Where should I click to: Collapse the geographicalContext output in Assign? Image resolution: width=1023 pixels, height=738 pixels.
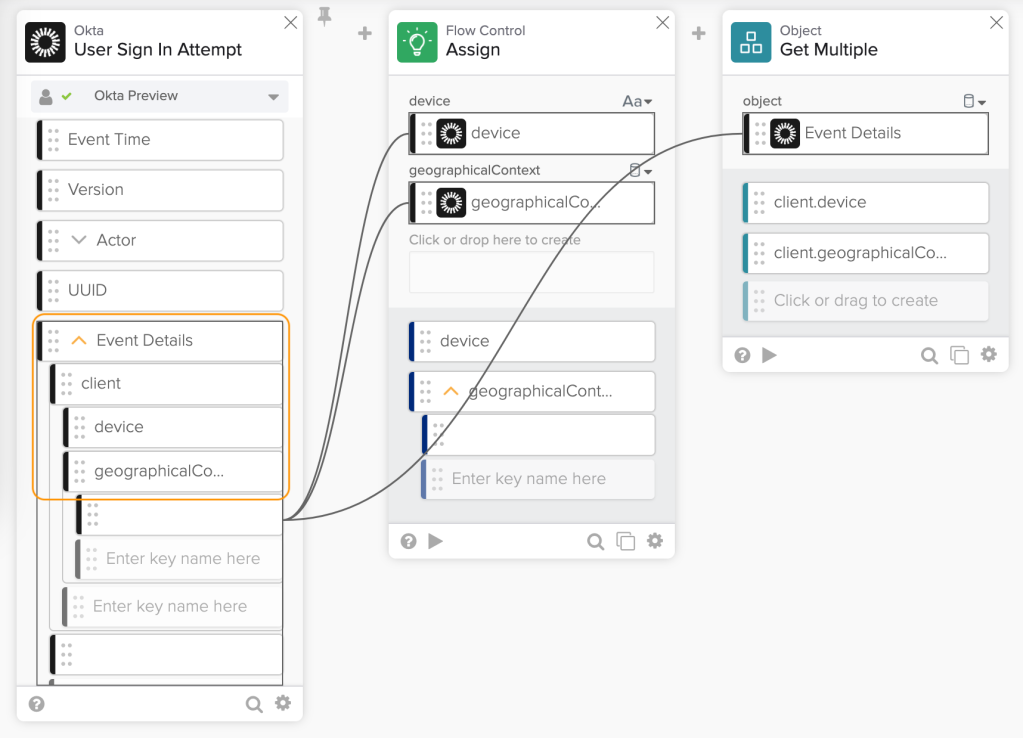point(451,391)
